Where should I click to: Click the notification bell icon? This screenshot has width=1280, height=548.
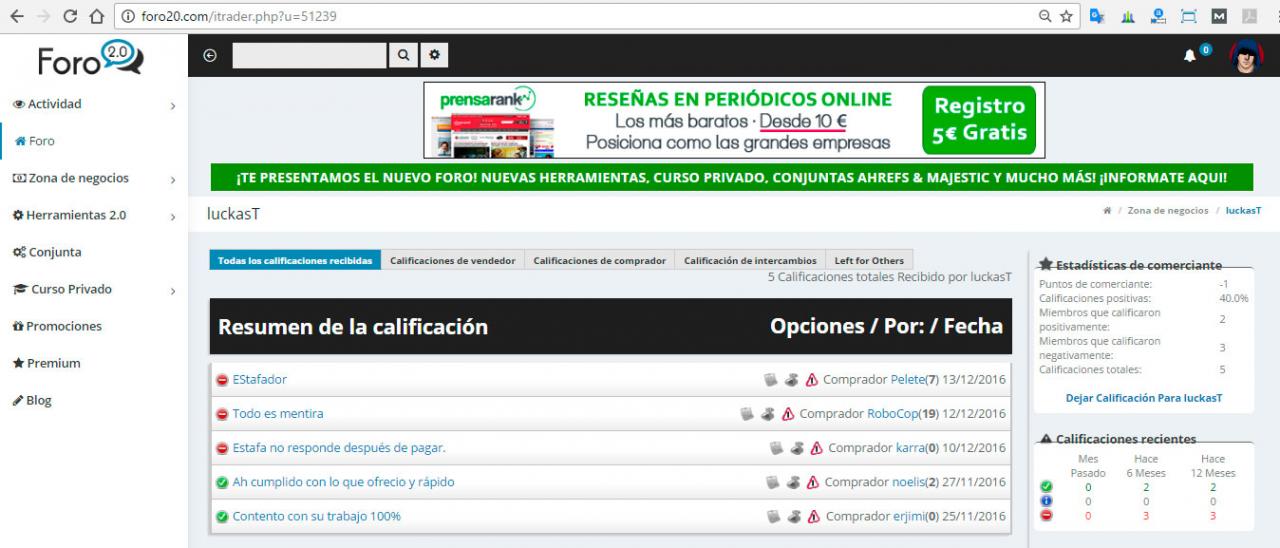pyautogui.click(x=1190, y=56)
